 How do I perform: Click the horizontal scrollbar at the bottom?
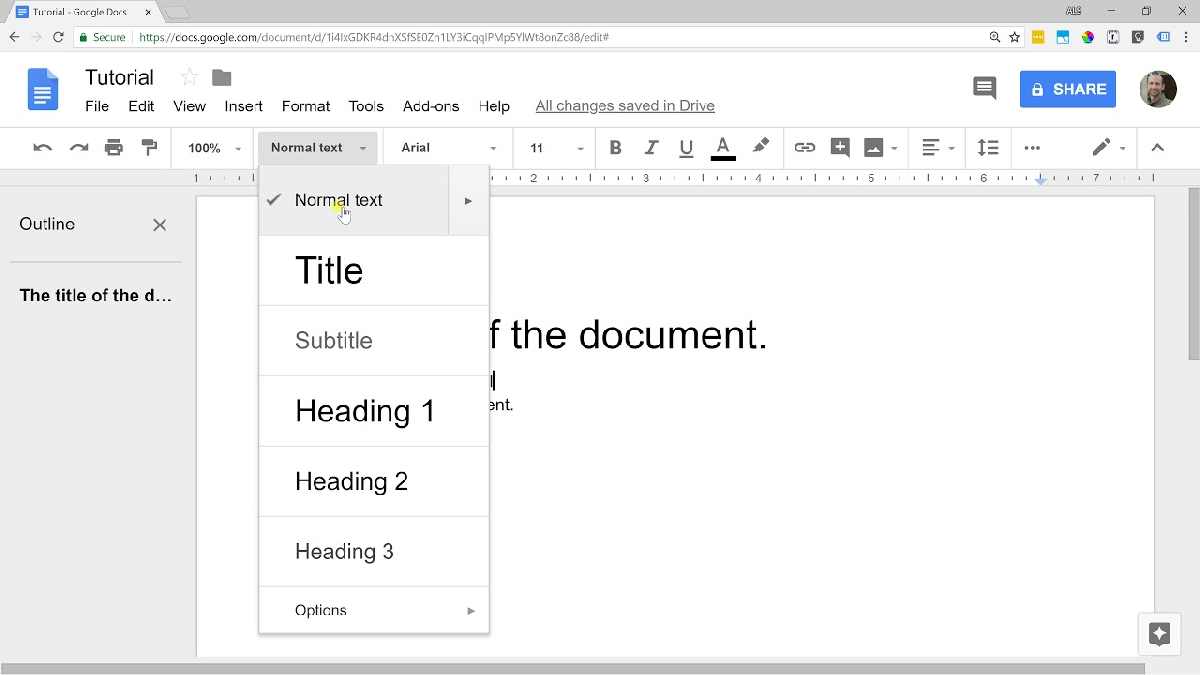[x=573, y=667]
